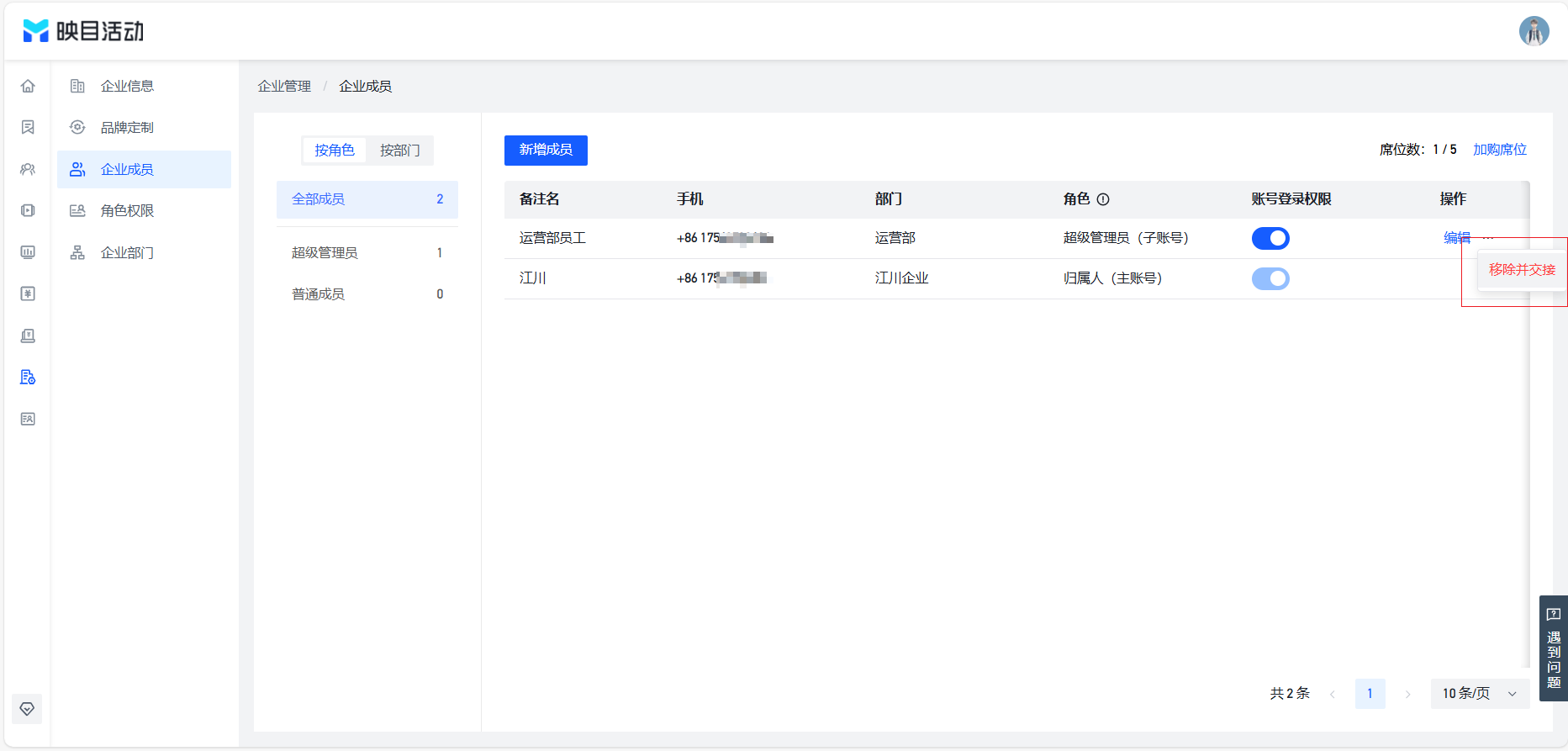Screen dimensions: 1568x751
Task: Choose 移除并交接 from the popup
Action: tap(1522, 270)
